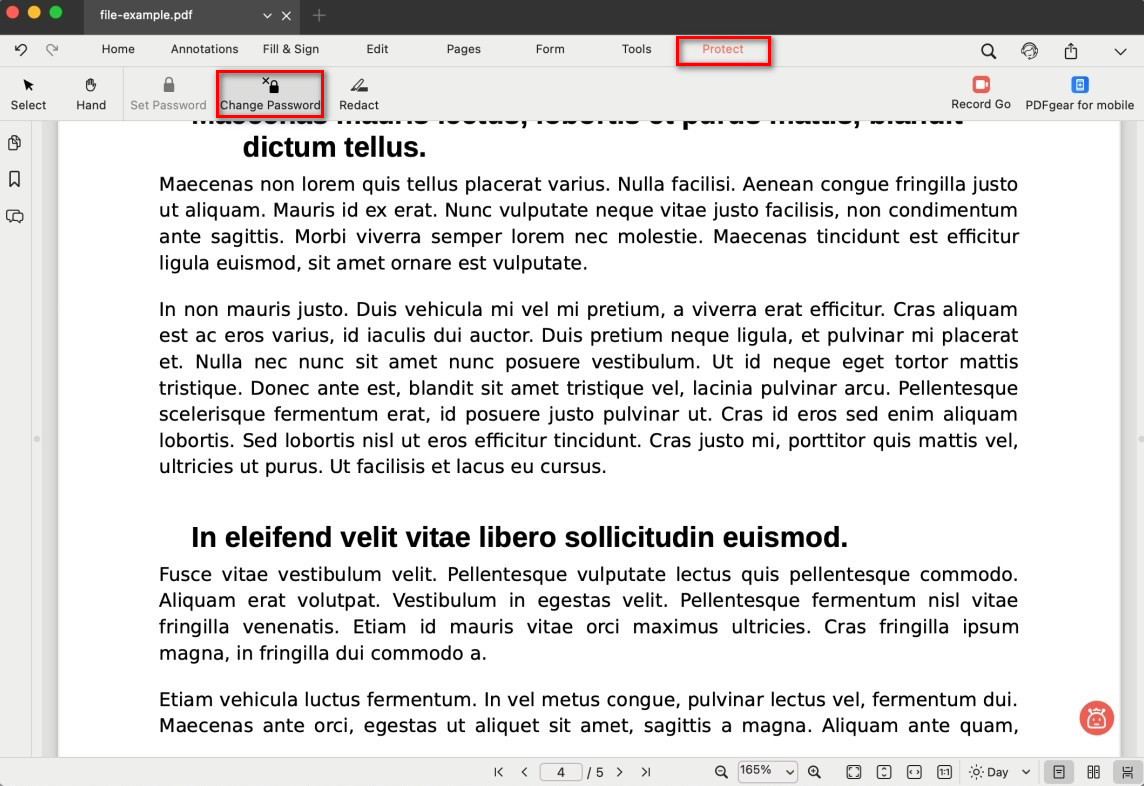Launch Record Go
1144x786 pixels.
(x=981, y=93)
